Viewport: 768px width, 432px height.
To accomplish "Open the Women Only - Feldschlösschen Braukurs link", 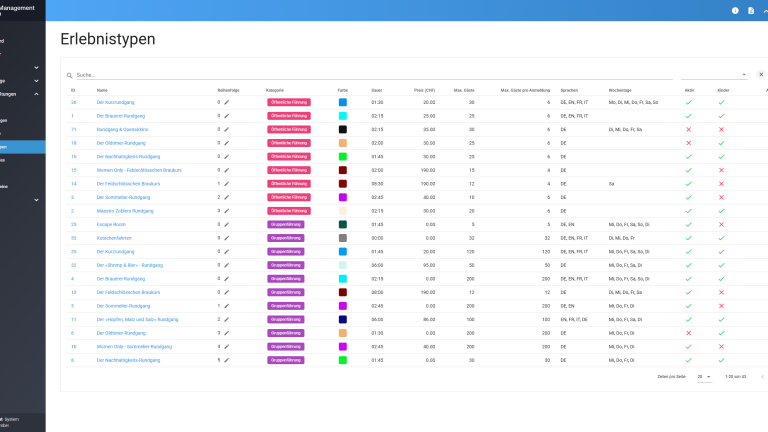I will [x=141, y=170].
